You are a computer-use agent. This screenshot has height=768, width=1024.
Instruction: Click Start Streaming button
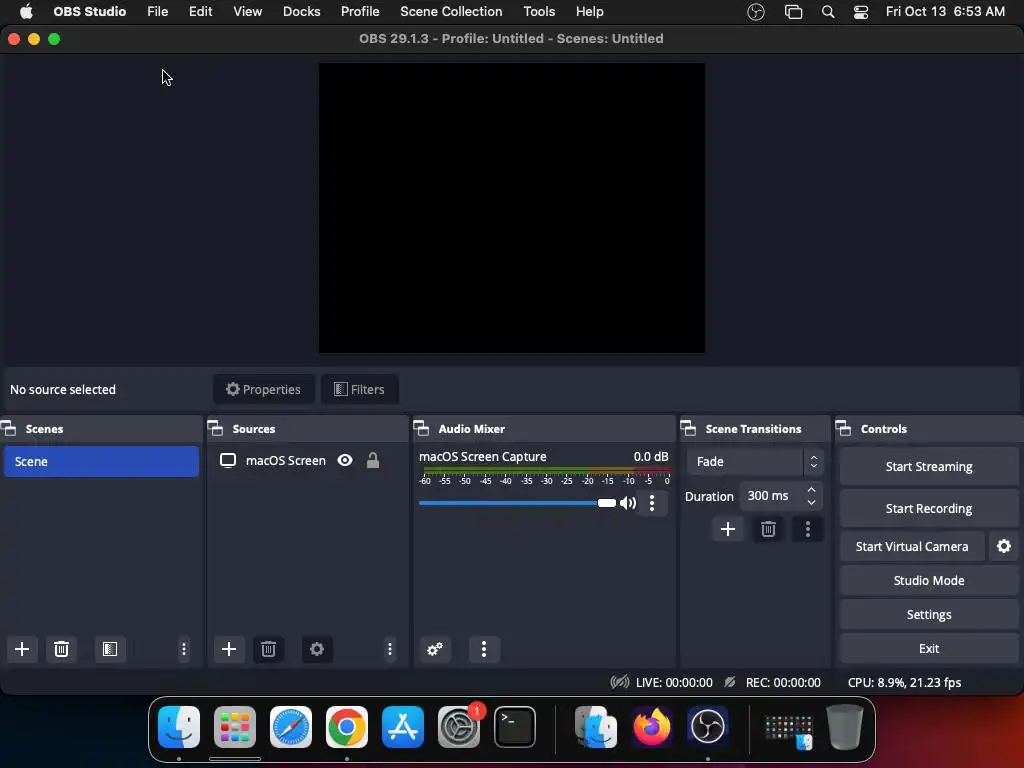pyautogui.click(x=929, y=466)
